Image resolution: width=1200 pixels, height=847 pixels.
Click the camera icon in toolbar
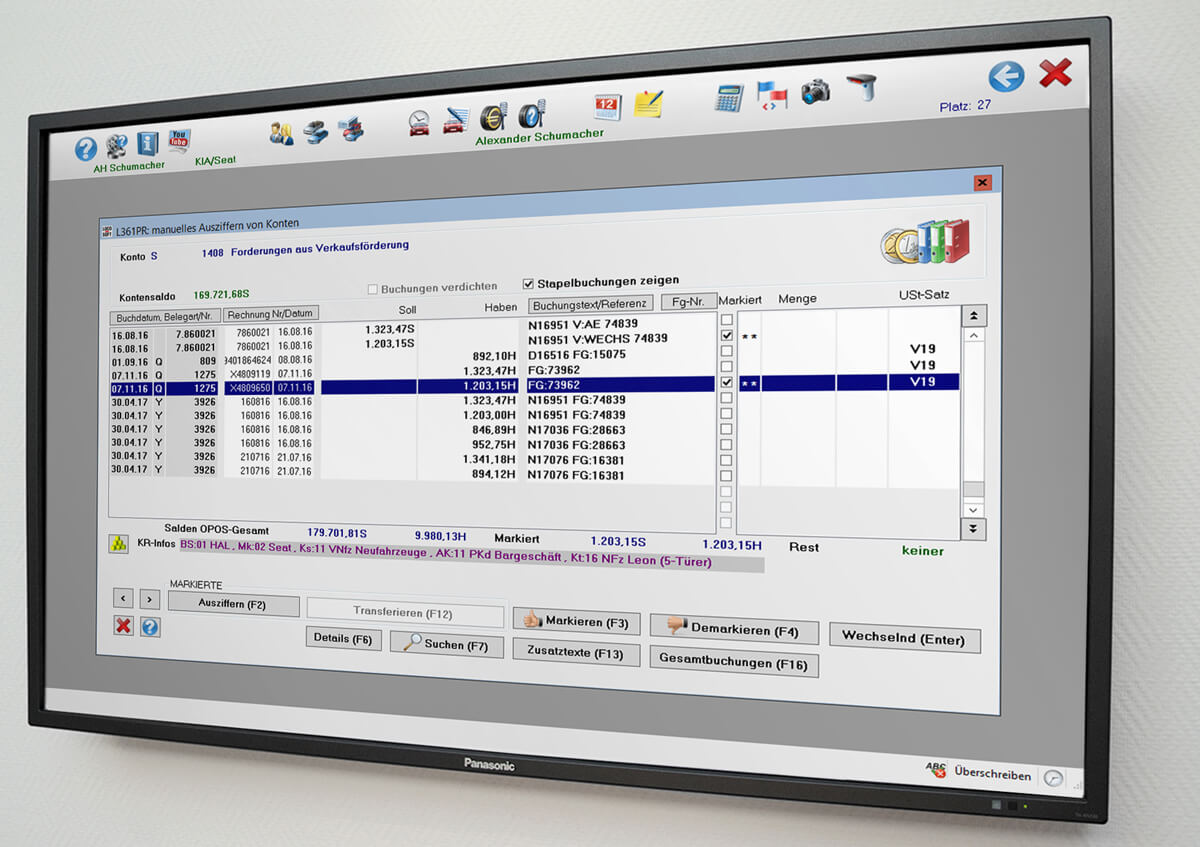pos(815,92)
